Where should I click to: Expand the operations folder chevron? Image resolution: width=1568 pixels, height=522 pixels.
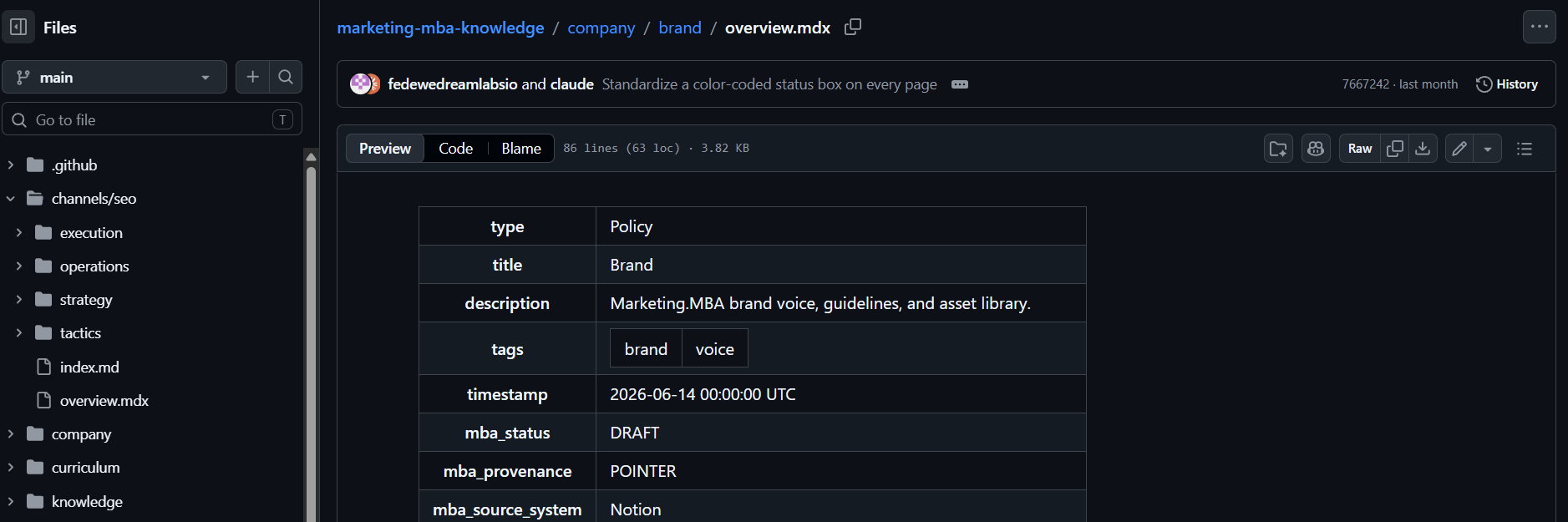[19, 266]
